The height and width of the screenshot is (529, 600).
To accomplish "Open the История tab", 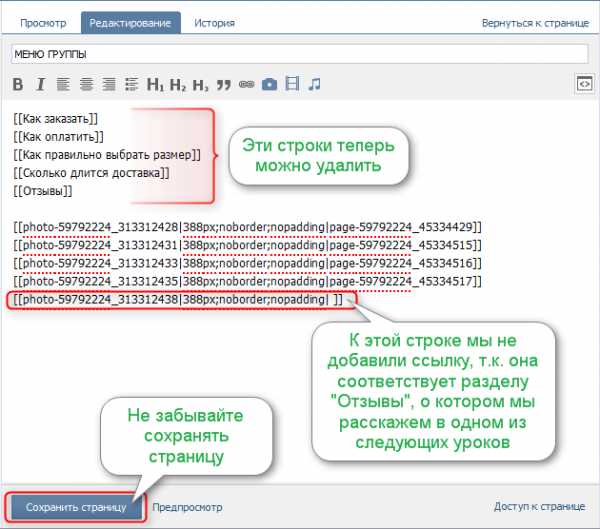I will 214,23.
